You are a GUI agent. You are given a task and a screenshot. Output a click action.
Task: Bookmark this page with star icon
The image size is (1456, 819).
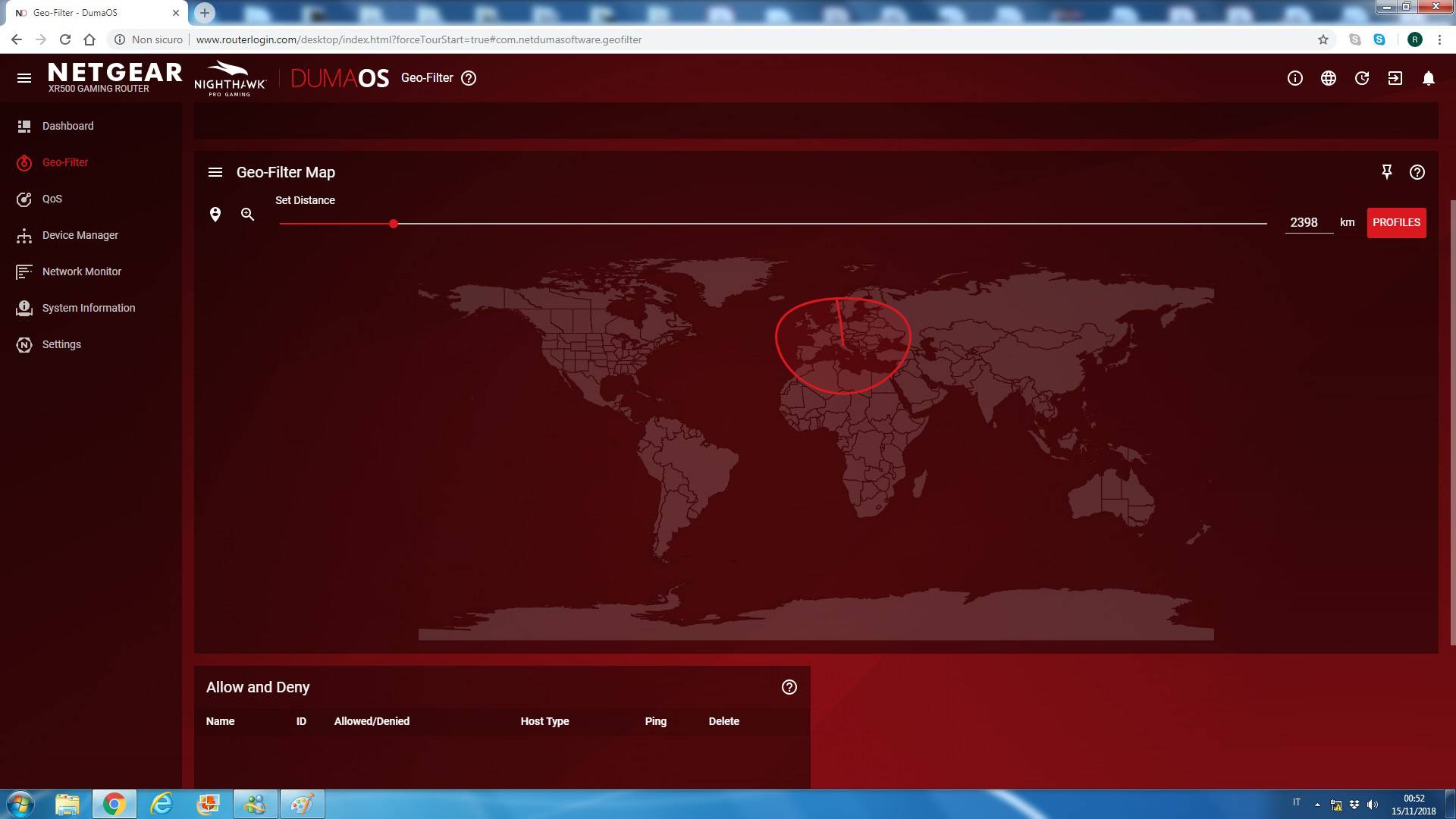click(1323, 39)
